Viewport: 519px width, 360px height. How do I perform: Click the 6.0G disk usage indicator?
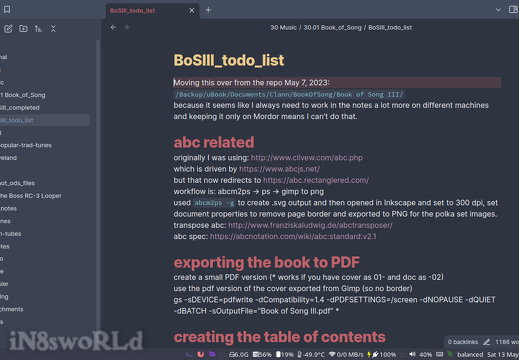pyautogui.click(x=239, y=355)
